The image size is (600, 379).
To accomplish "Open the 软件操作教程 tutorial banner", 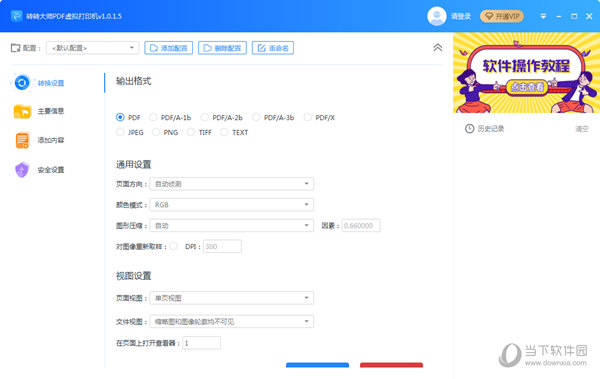I will 527,73.
